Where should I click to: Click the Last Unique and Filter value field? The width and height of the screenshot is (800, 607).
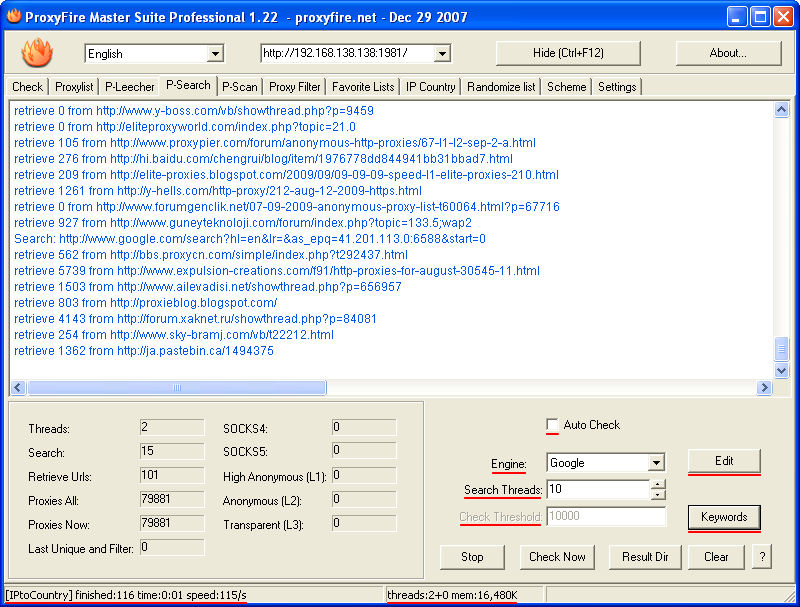click(172, 547)
